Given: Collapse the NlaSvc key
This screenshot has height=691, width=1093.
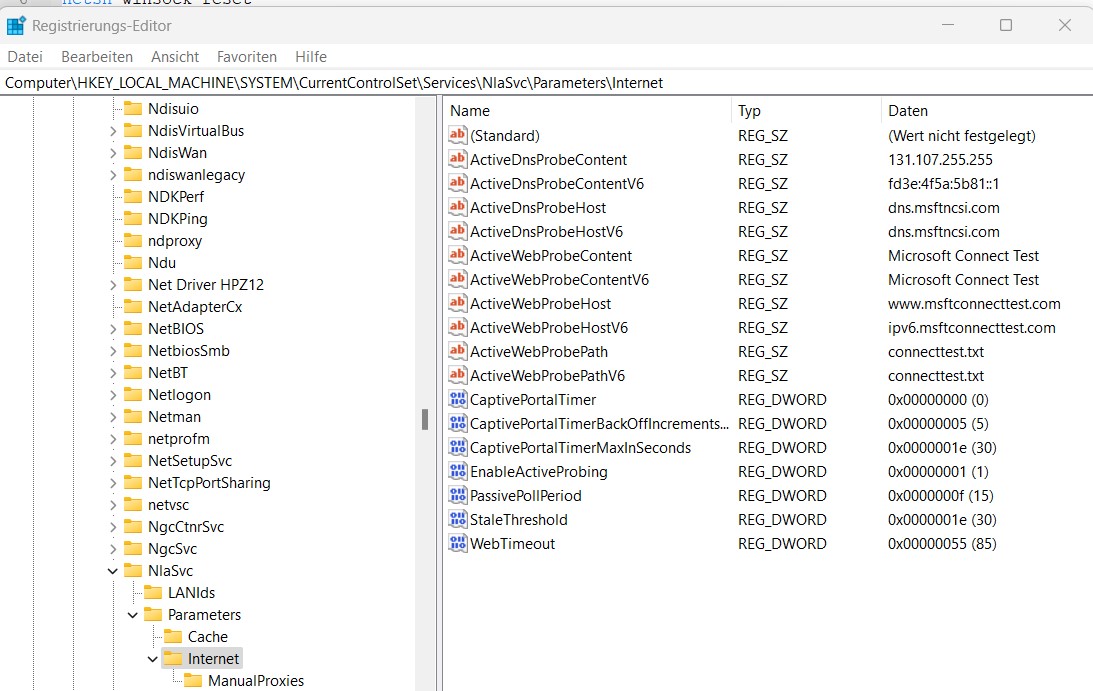Looking at the screenshot, I should point(113,571).
